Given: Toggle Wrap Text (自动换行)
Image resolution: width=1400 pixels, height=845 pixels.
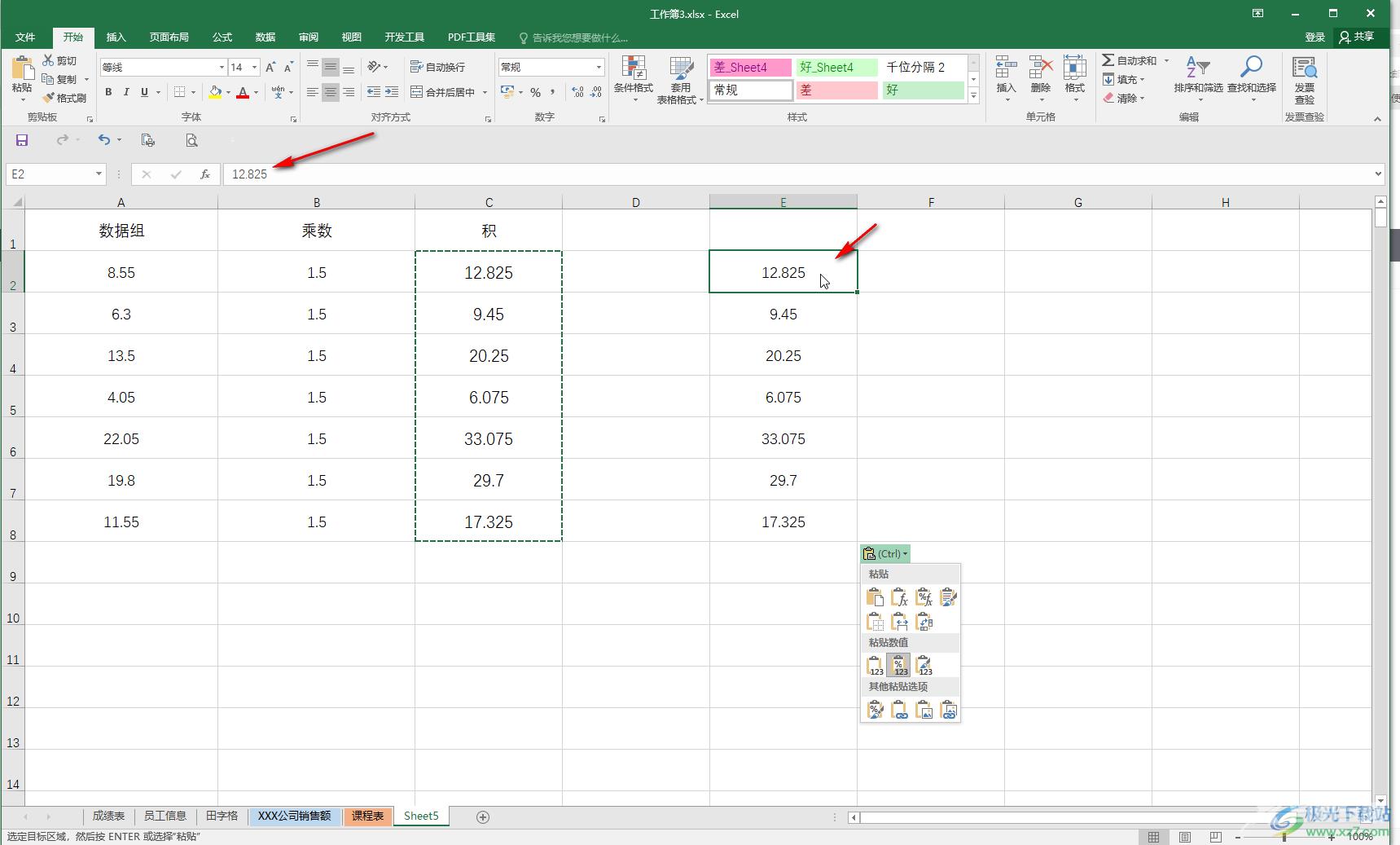Looking at the screenshot, I should pos(438,67).
